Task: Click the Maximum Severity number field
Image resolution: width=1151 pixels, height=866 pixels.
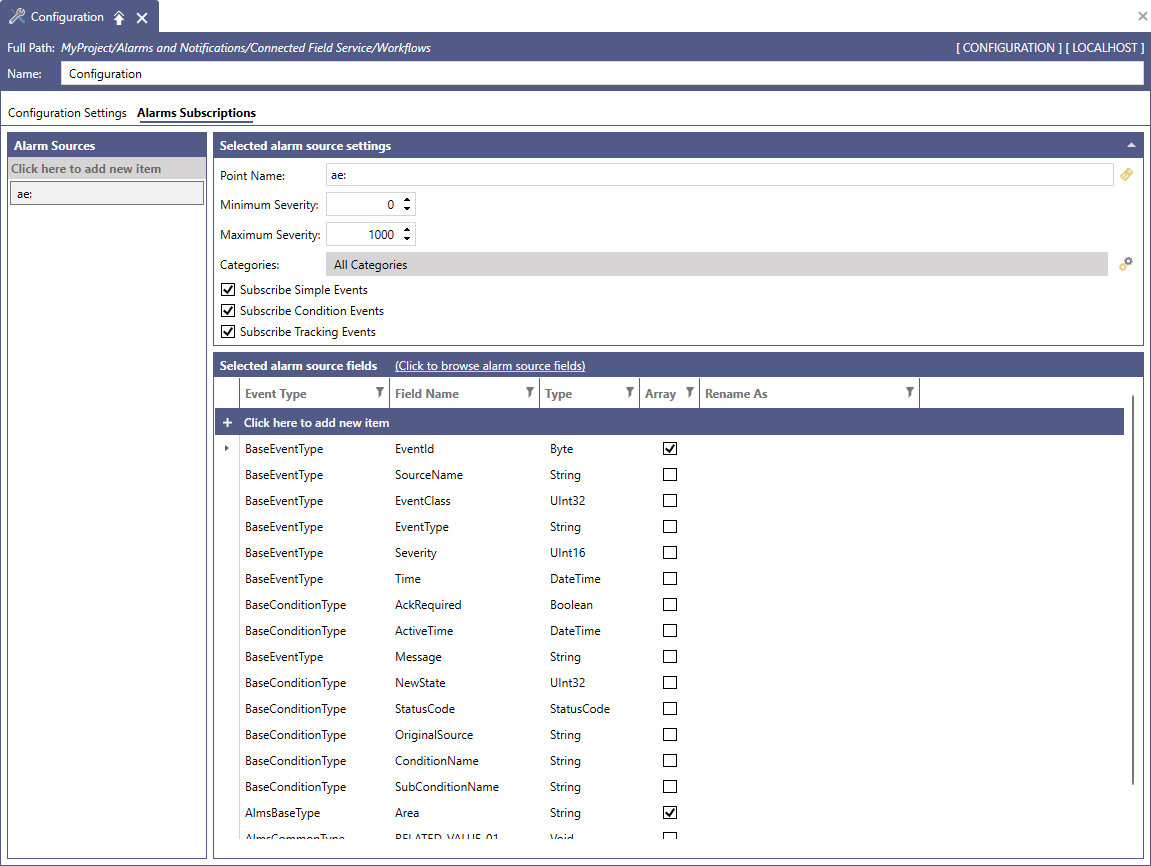Action: click(x=363, y=235)
